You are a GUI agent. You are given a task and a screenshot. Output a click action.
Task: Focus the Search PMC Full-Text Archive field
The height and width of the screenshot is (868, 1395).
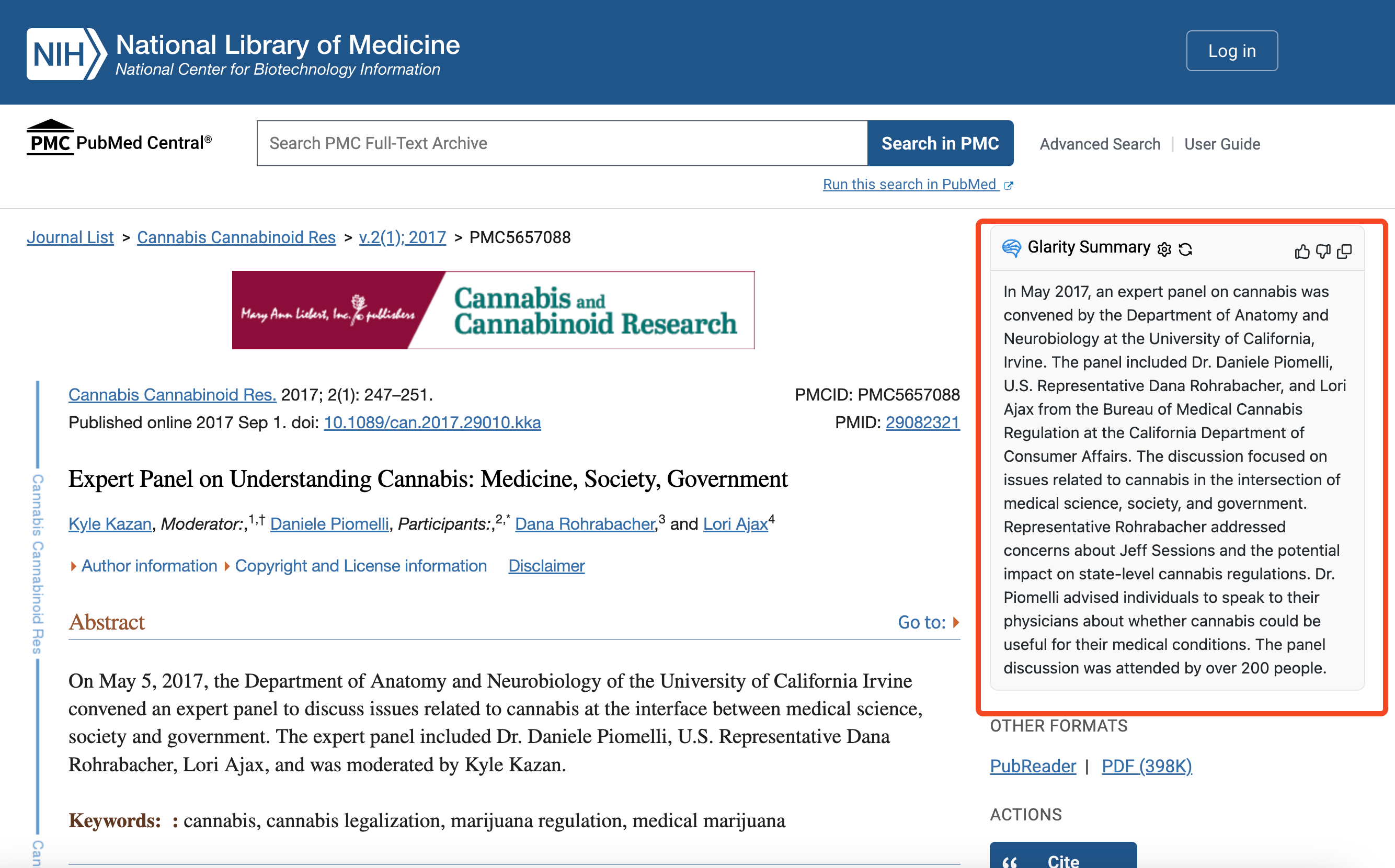coord(562,143)
